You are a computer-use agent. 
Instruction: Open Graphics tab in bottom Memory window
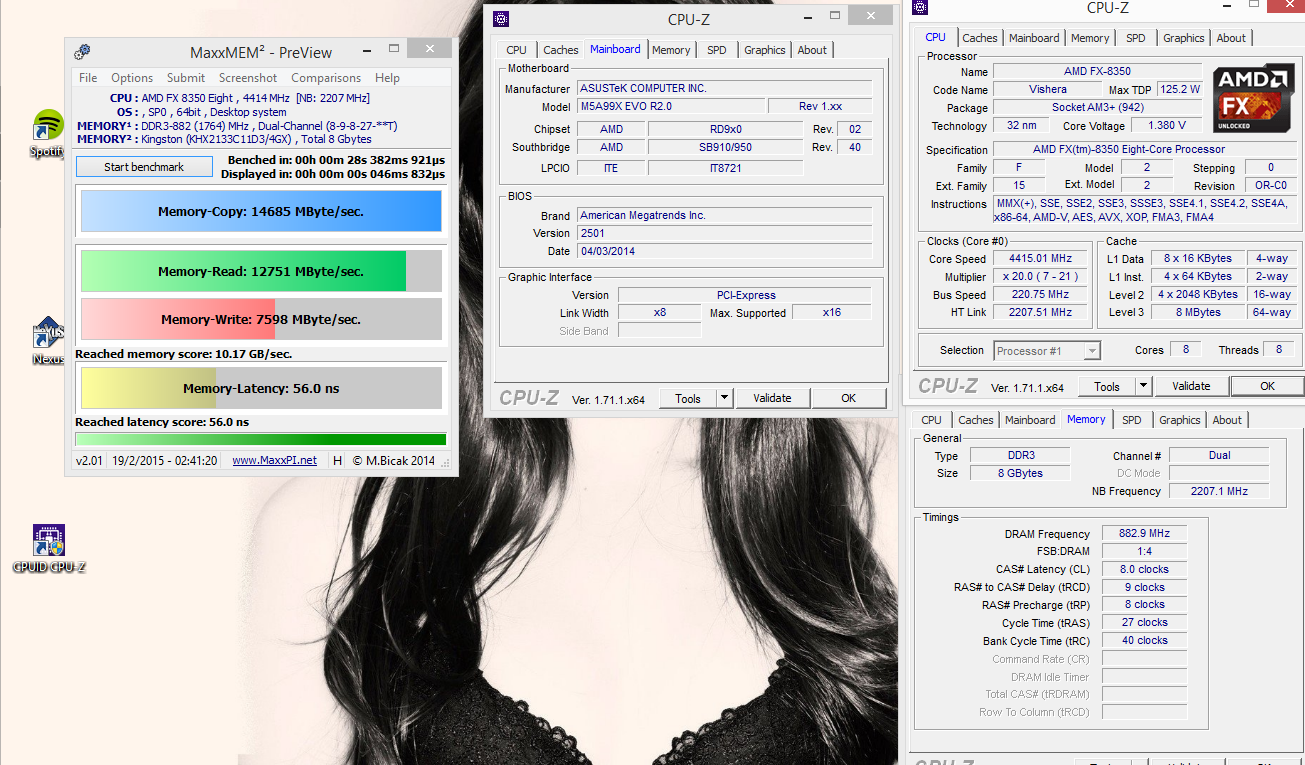(1180, 420)
